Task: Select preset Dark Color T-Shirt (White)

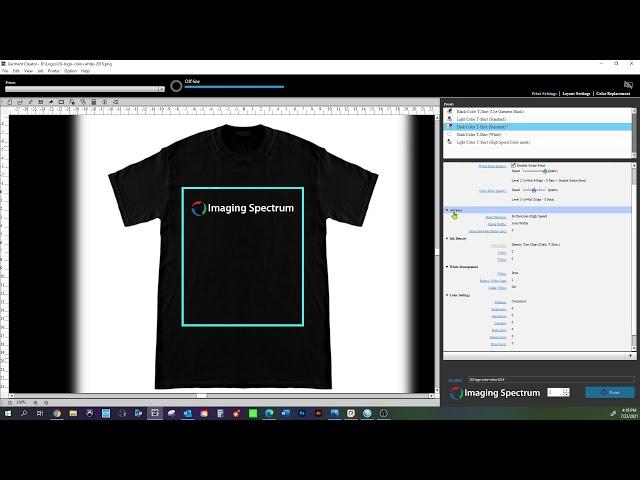Action: coord(538,134)
